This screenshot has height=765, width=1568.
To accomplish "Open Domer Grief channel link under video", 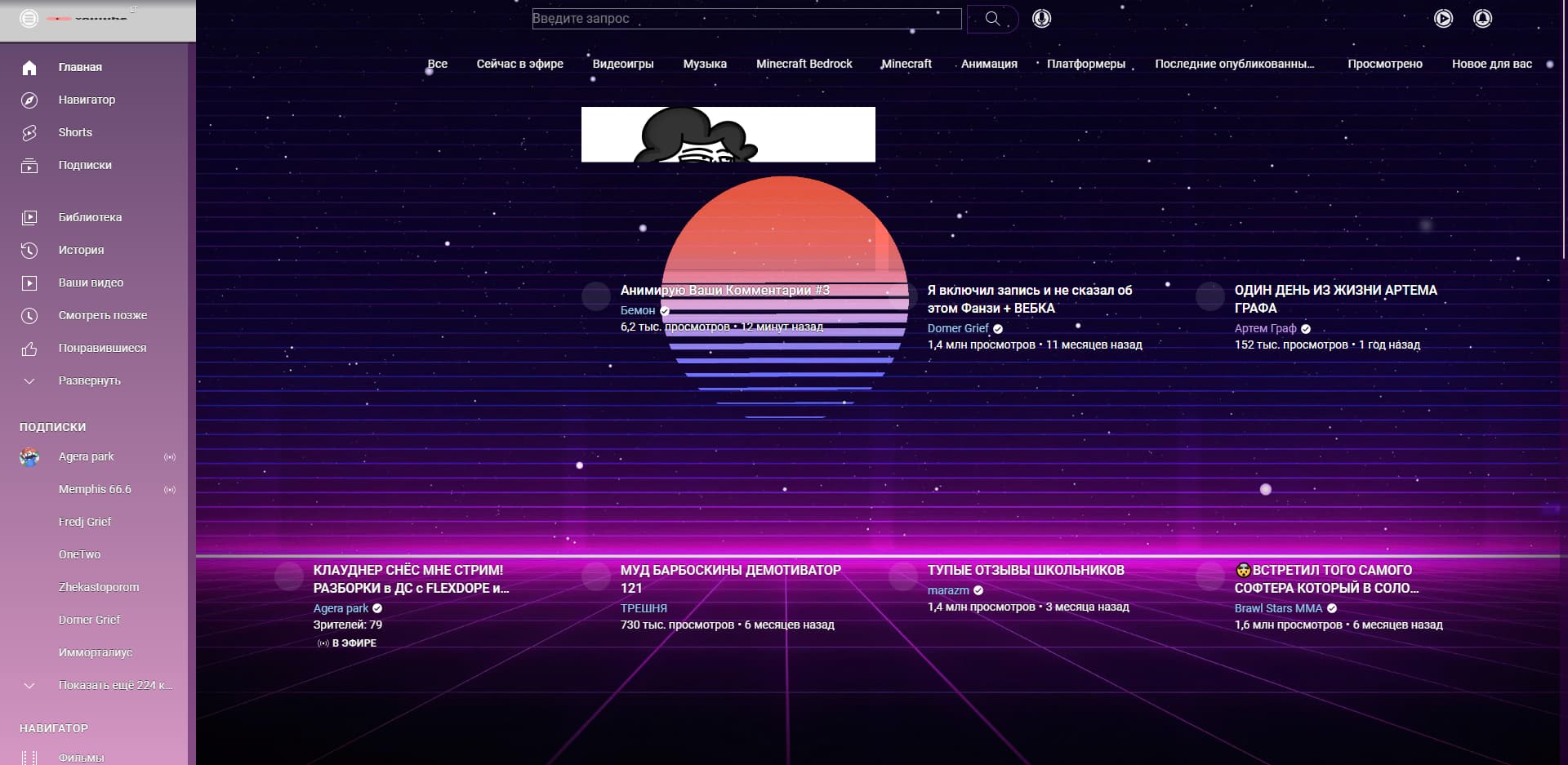I will (957, 328).
